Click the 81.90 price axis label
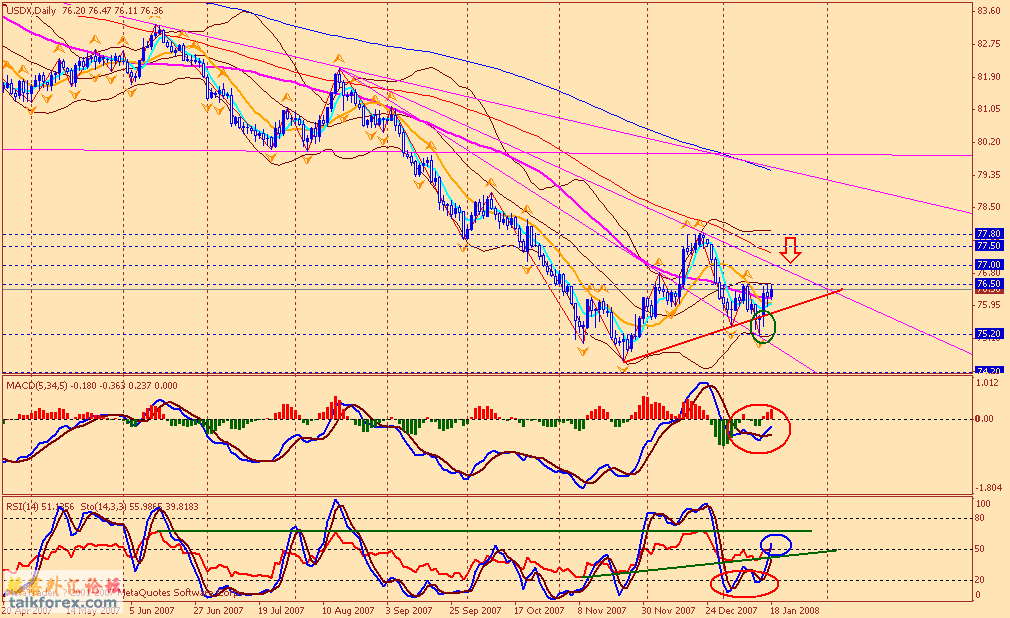This screenshot has height=618, width=1010. point(989,77)
